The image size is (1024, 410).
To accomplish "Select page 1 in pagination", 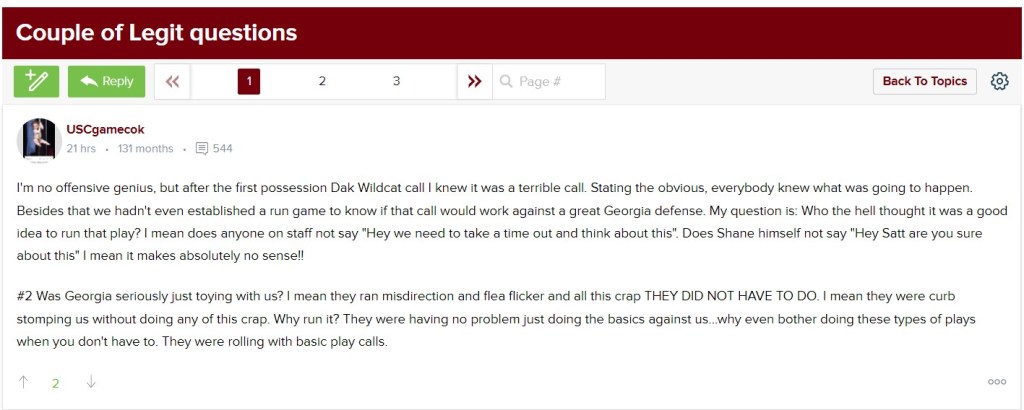I will [248, 81].
